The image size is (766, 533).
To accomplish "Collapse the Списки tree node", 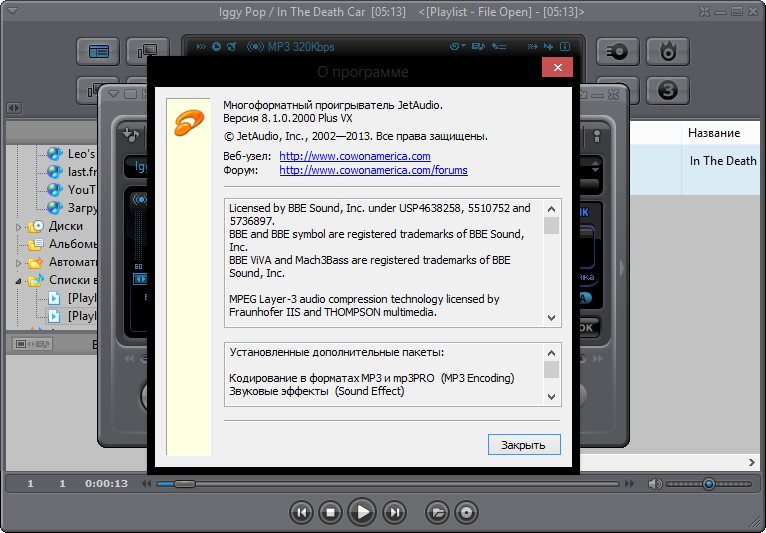I will click(19, 281).
